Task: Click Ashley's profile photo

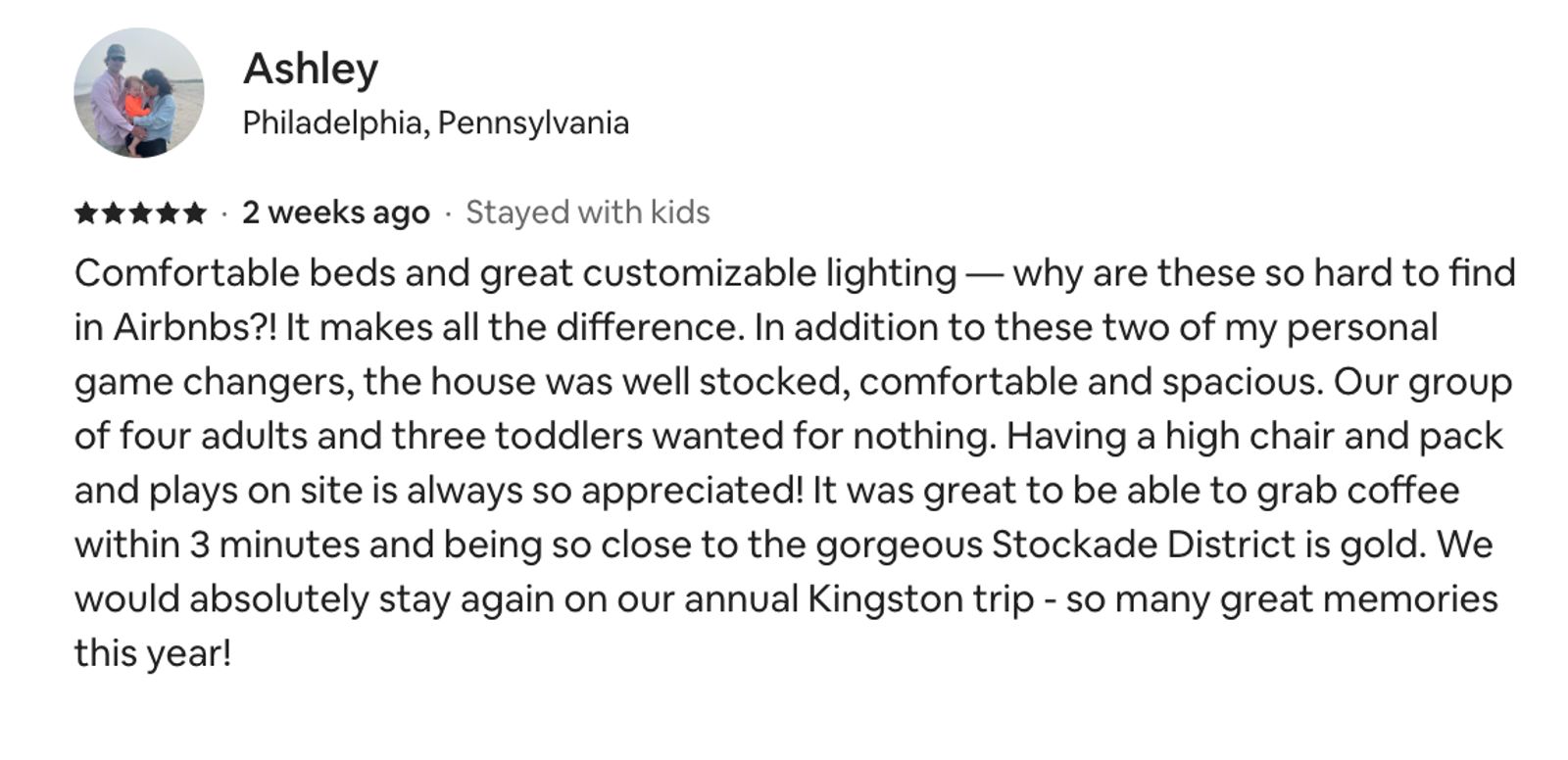Action: [139, 93]
